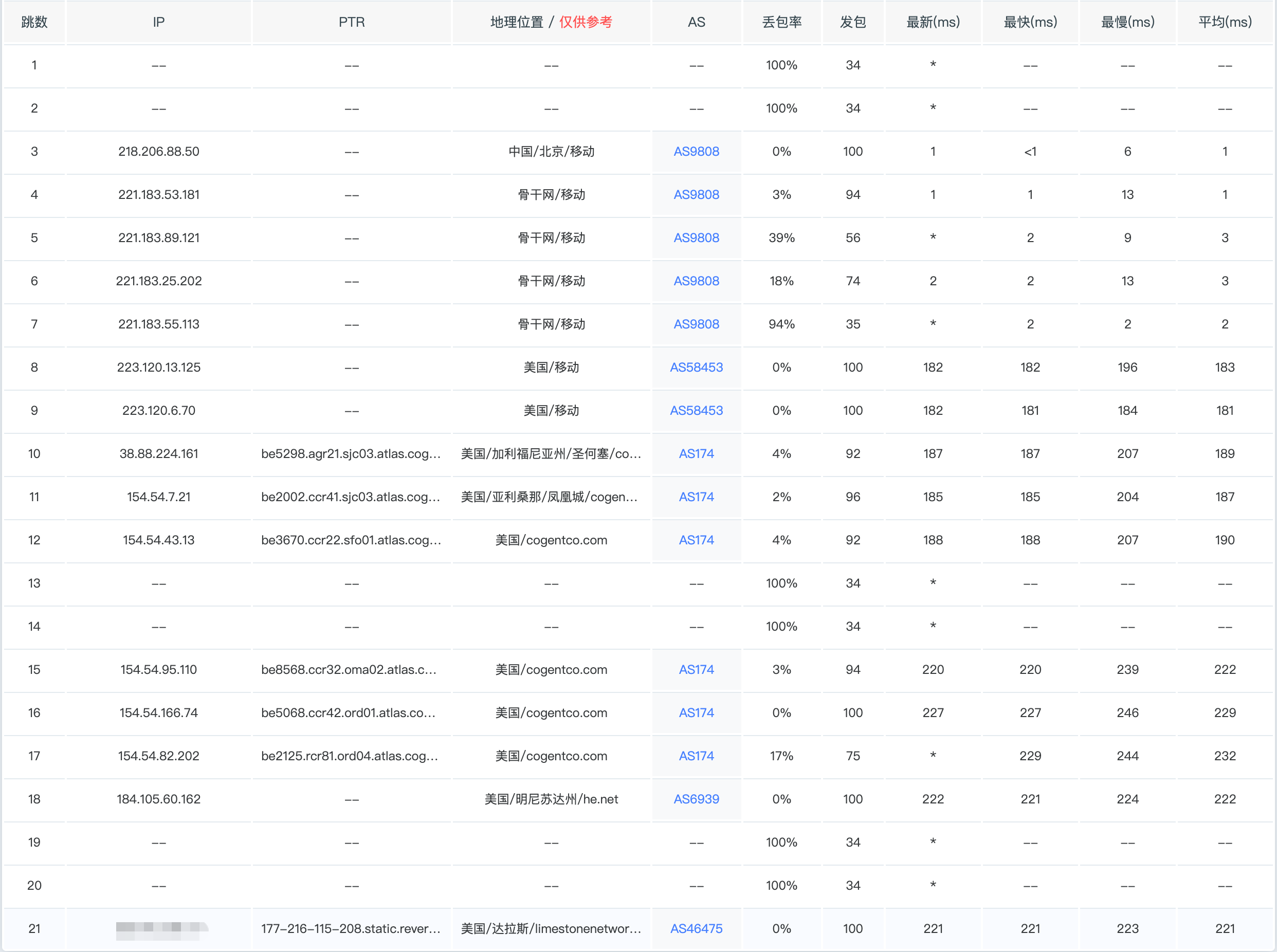Click the 地理位置 column header
Viewport: 1277px width, 952px height.
point(517,23)
